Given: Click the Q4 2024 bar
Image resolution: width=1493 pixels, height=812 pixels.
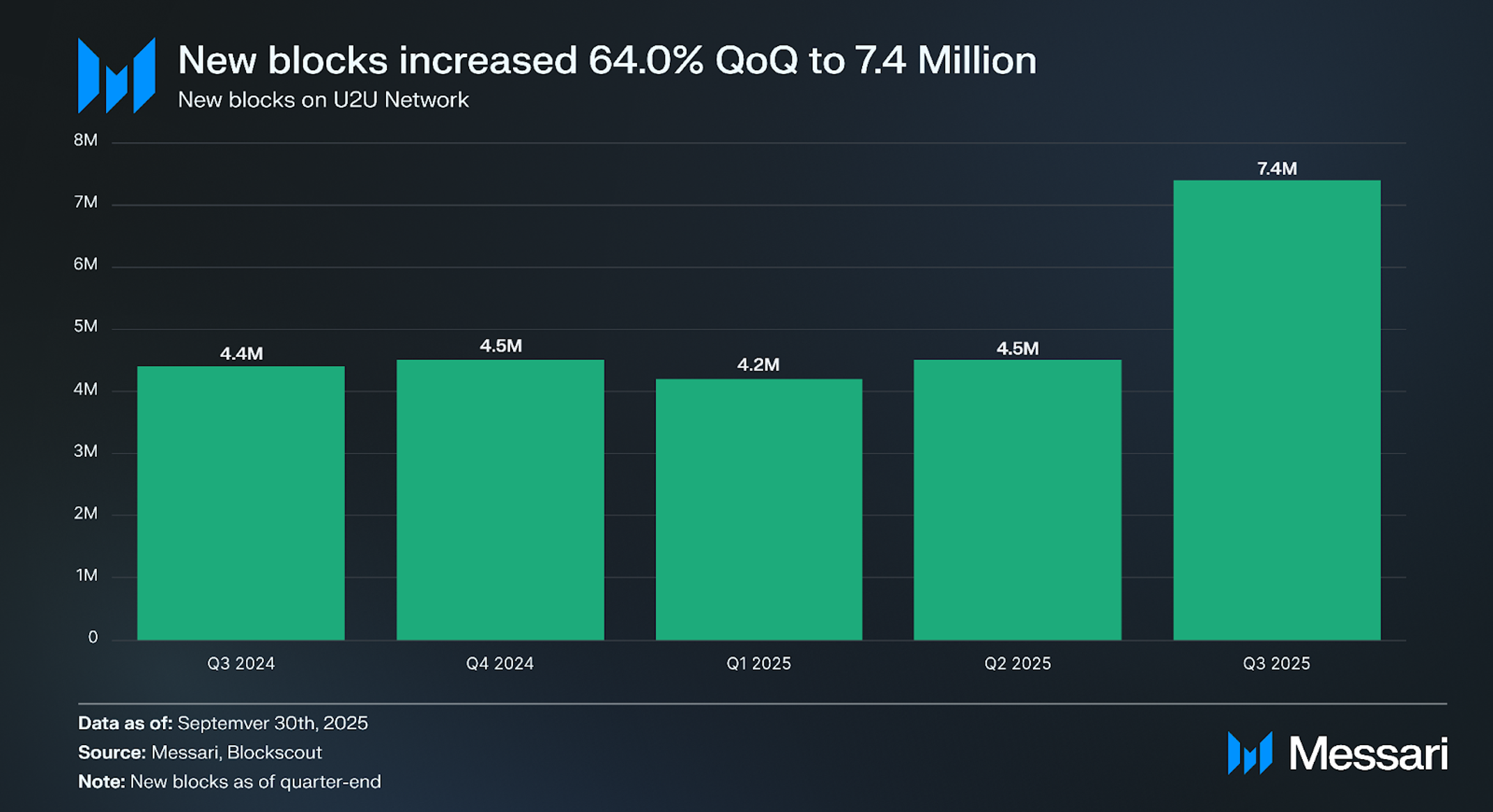Looking at the screenshot, I should (x=500, y=499).
